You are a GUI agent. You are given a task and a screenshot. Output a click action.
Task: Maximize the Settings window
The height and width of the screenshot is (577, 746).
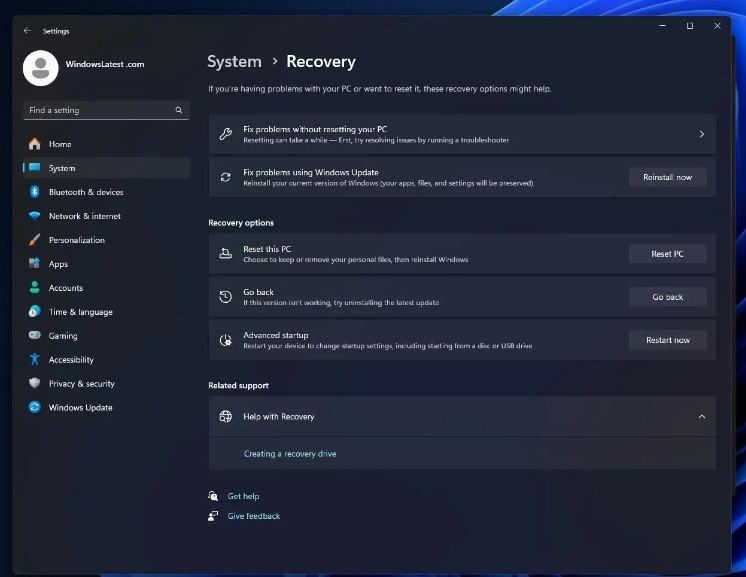(690, 26)
